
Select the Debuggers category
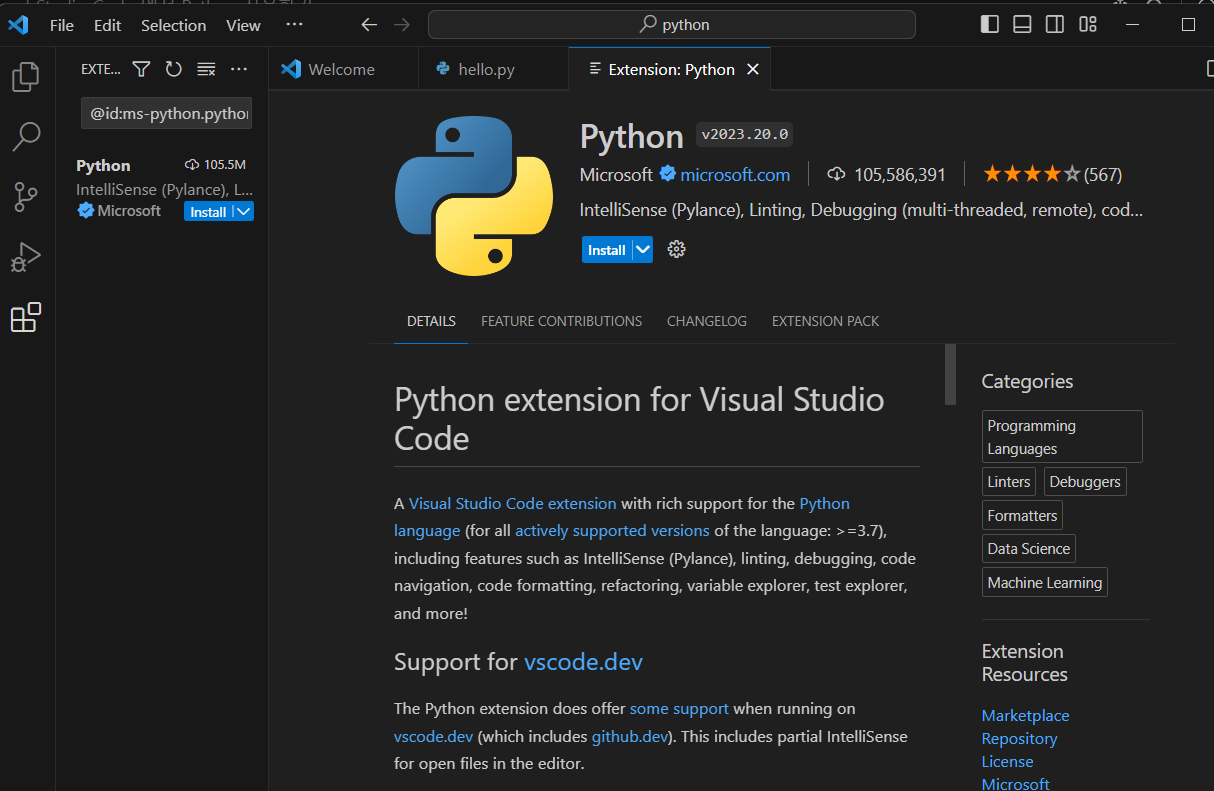tap(1085, 481)
